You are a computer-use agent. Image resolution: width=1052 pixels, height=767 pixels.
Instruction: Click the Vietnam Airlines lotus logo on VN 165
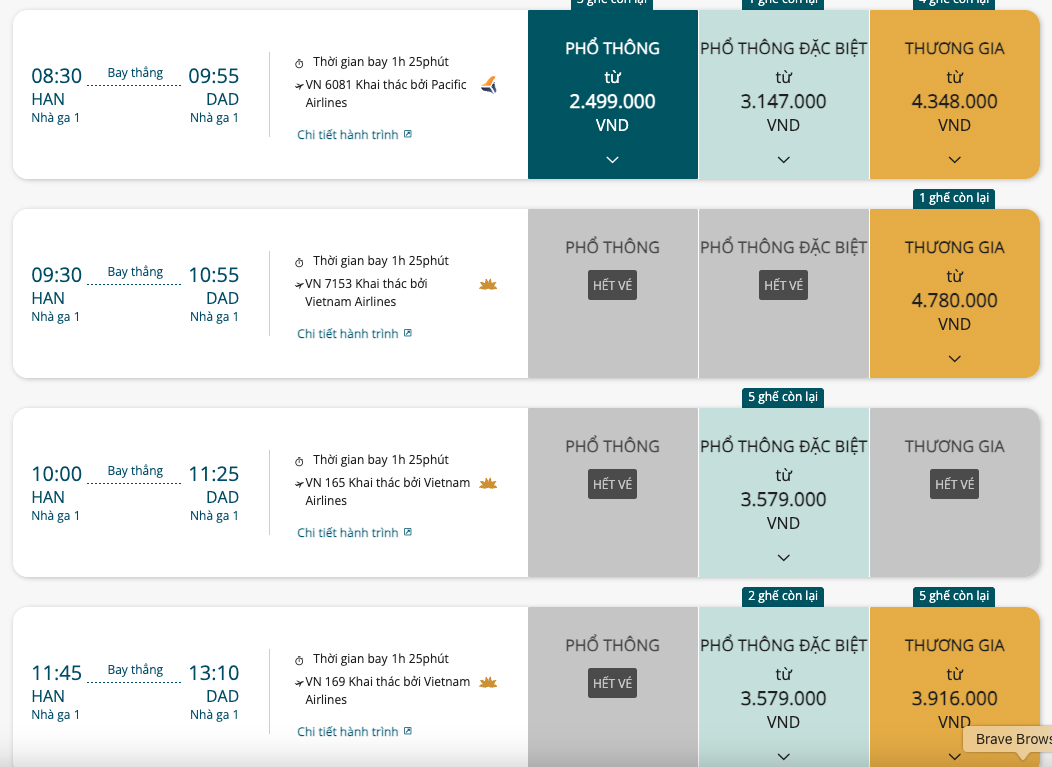click(x=488, y=483)
